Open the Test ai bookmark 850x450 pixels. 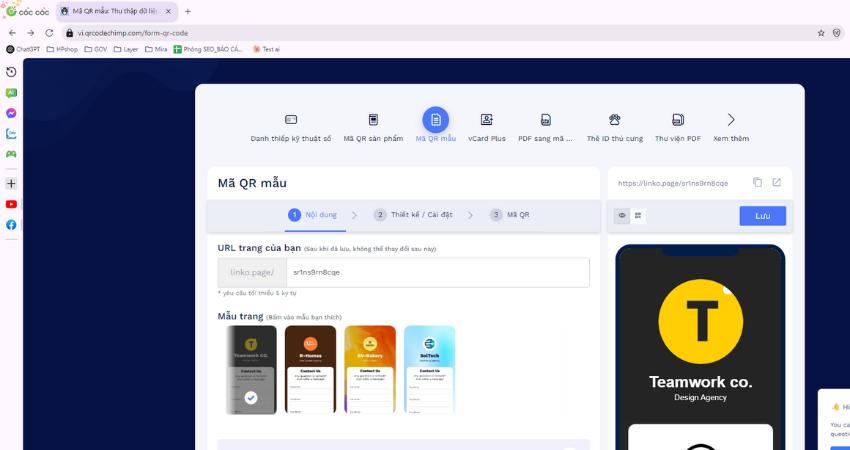coord(266,49)
